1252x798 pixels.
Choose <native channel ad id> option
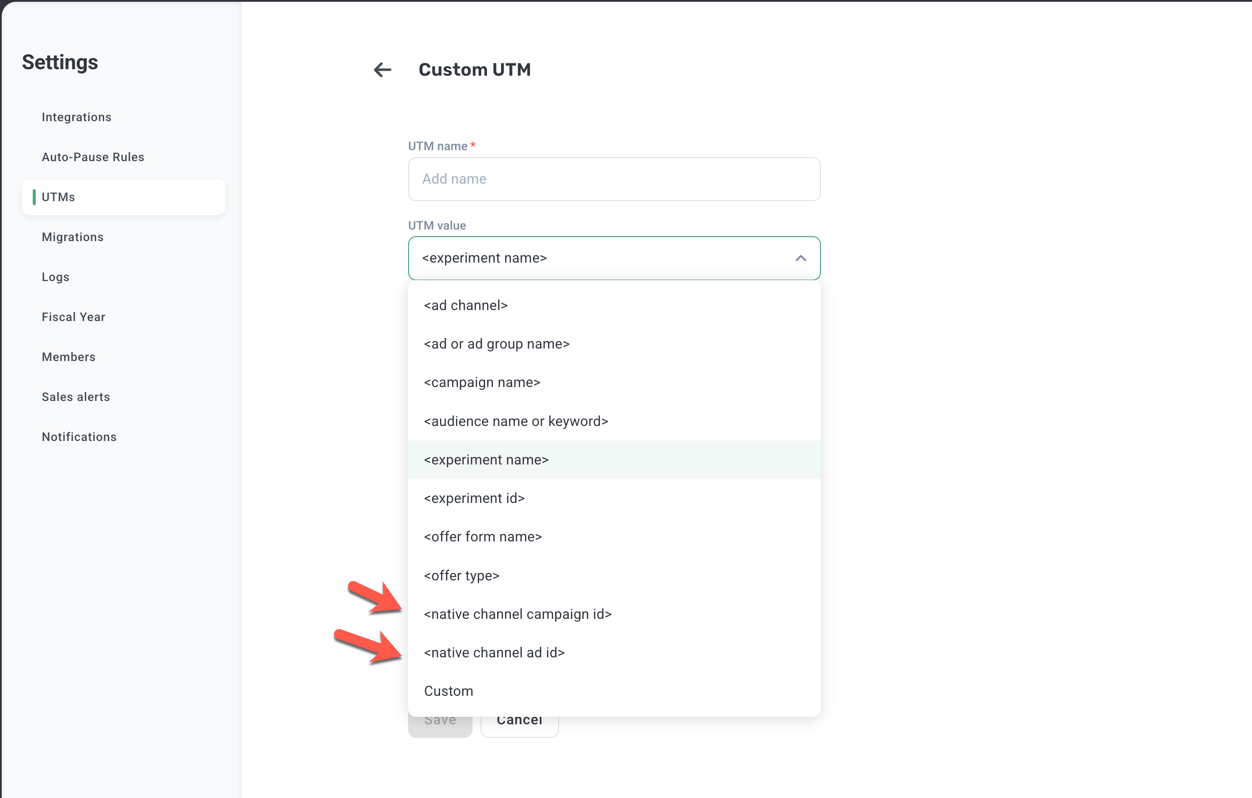494,653
